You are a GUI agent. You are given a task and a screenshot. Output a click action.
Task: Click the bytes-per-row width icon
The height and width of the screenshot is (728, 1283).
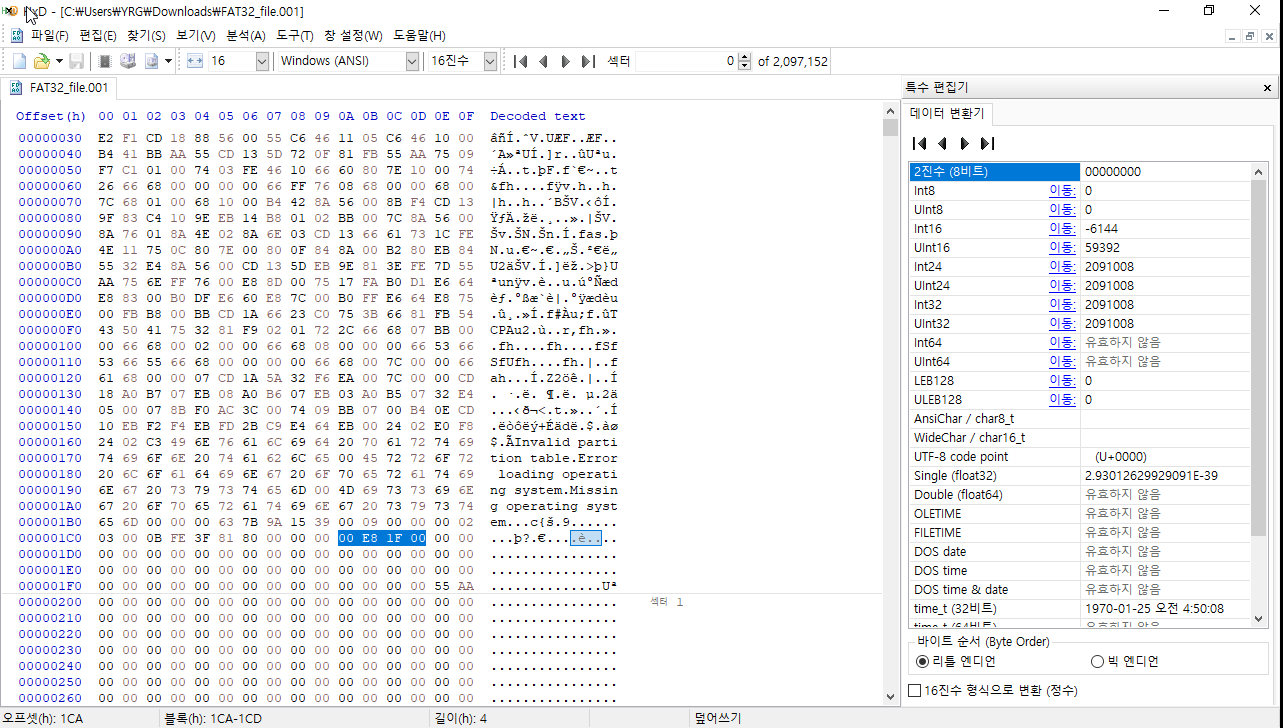tap(195, 61)
